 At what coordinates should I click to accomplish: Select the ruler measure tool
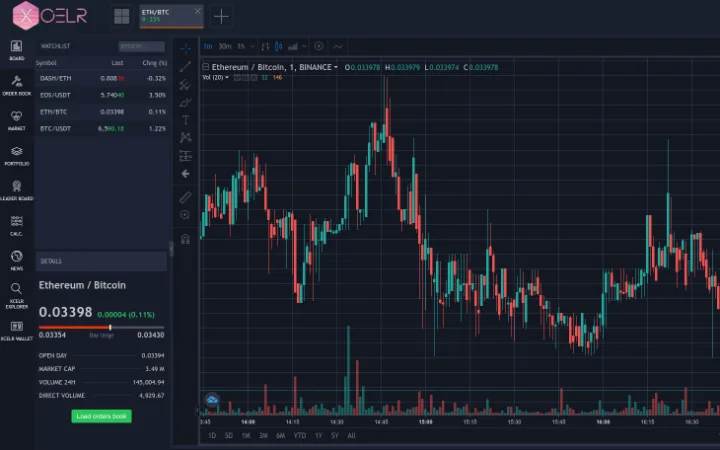pyautogui.click(x=186, y=197)
